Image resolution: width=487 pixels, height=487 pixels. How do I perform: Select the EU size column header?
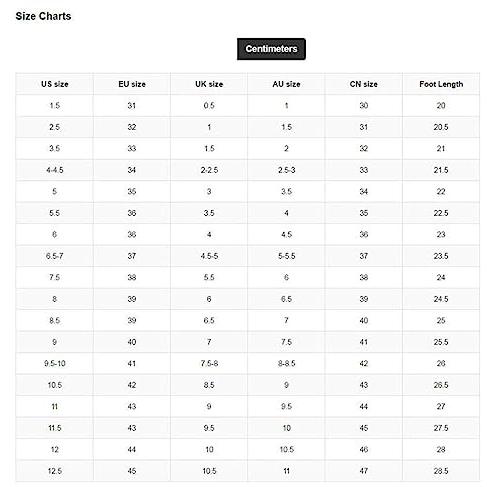point(132,84)
